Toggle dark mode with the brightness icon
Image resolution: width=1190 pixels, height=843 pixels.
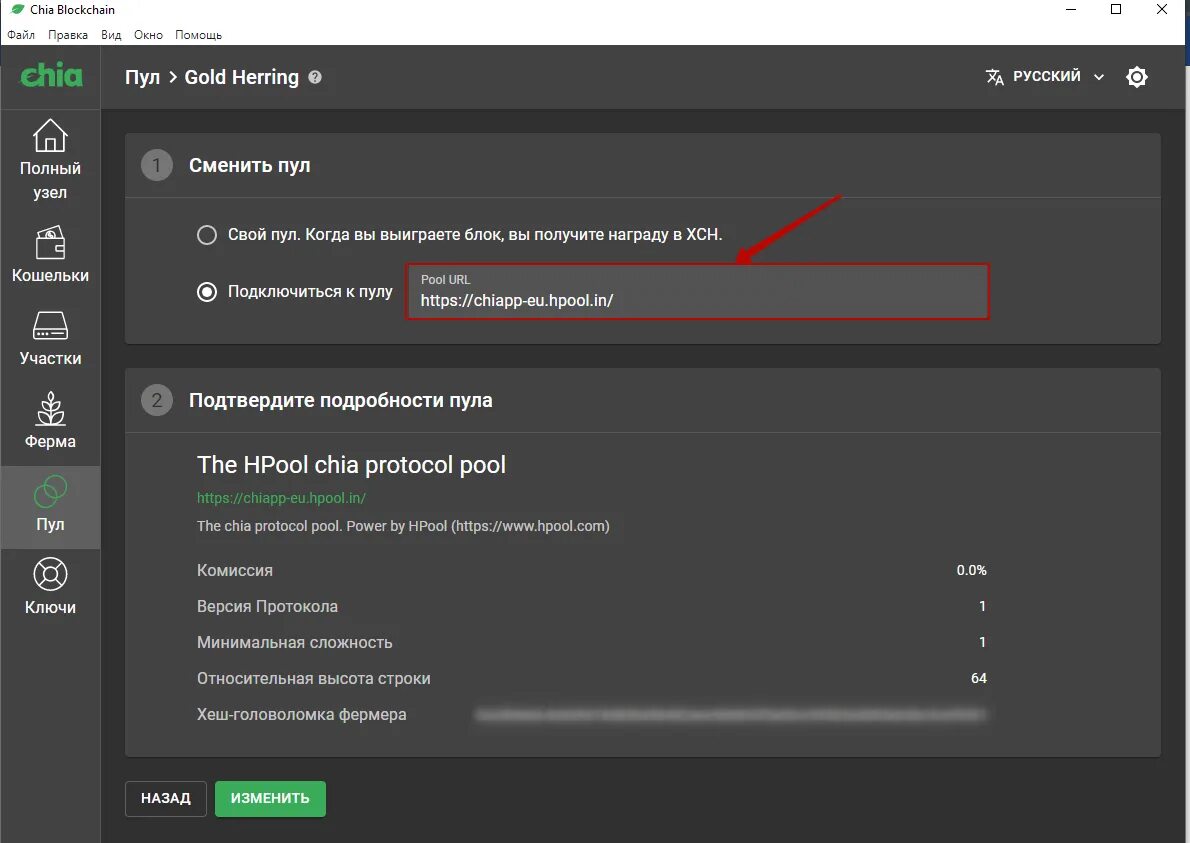1137,77
